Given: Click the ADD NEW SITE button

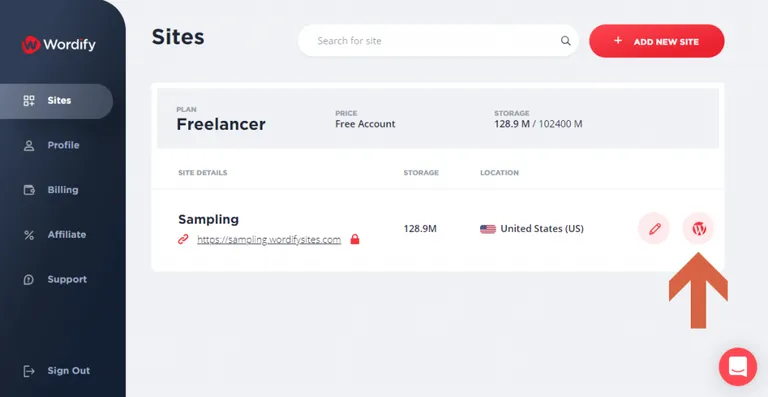Looking at the screenshot, I should (x=656, y=41).
